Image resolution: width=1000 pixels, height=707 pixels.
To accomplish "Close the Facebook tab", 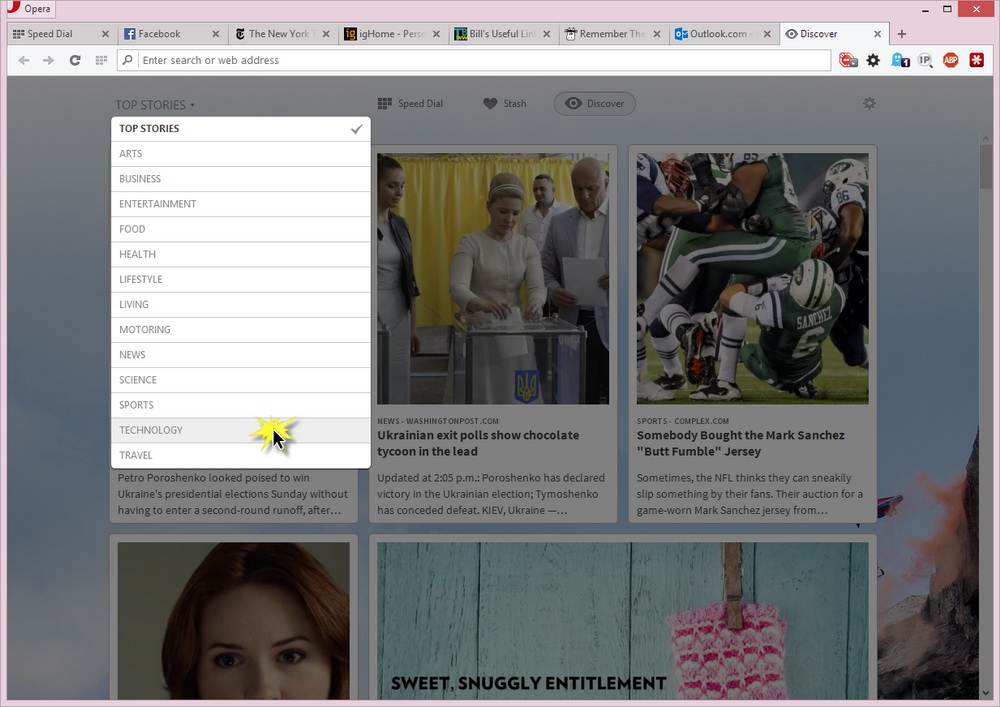I will click(216, 34).
